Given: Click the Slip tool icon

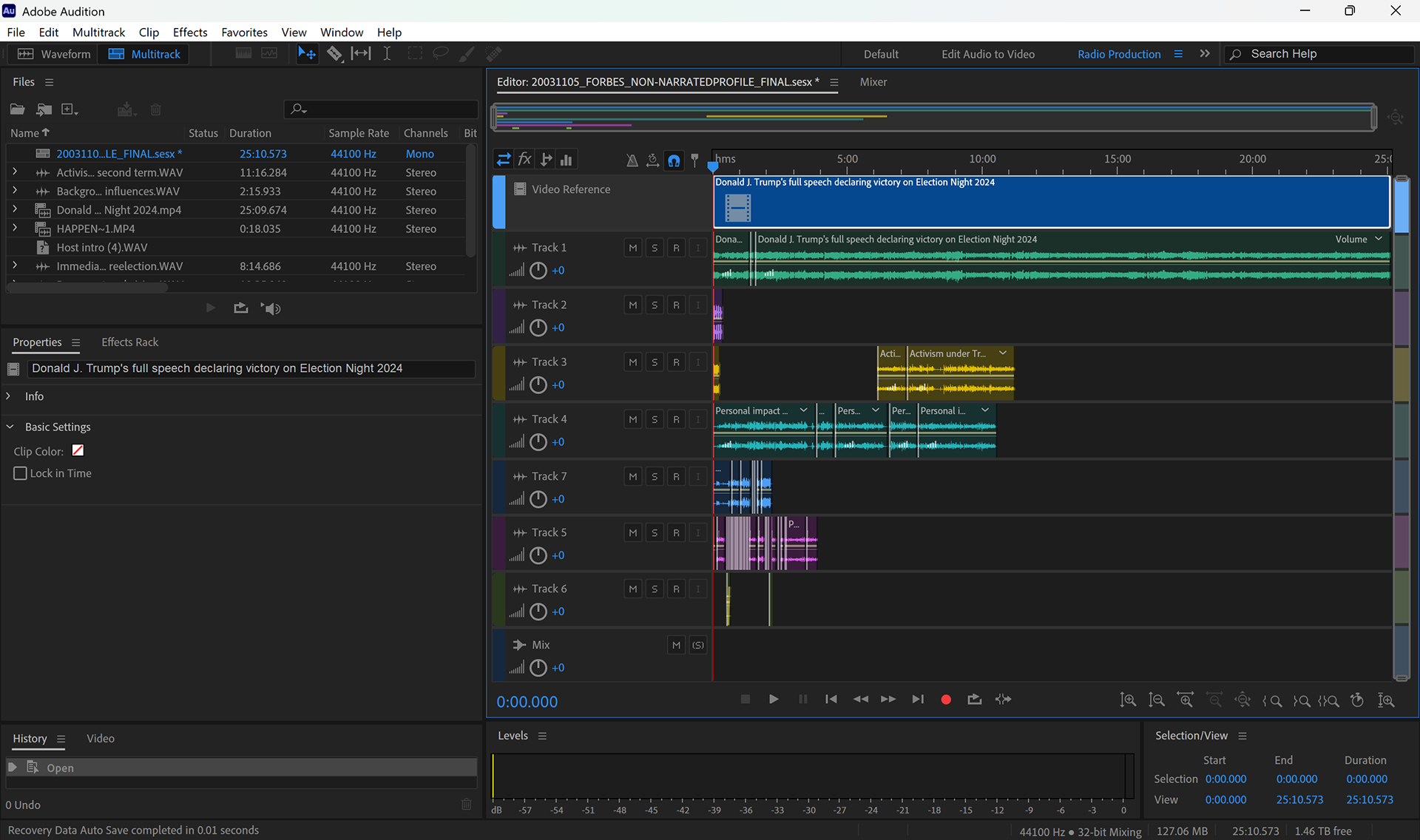Looking at the screenshot, I should pos(361,54).
